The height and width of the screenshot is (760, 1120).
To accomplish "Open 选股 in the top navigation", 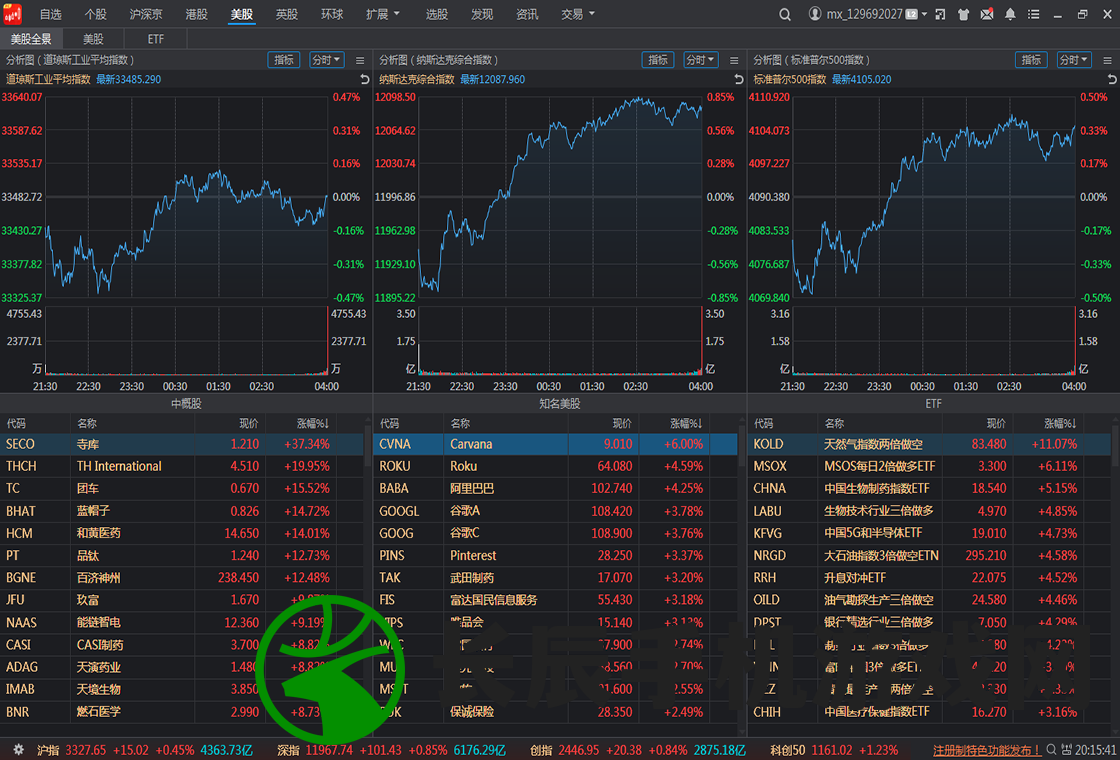I will (437, 14).
